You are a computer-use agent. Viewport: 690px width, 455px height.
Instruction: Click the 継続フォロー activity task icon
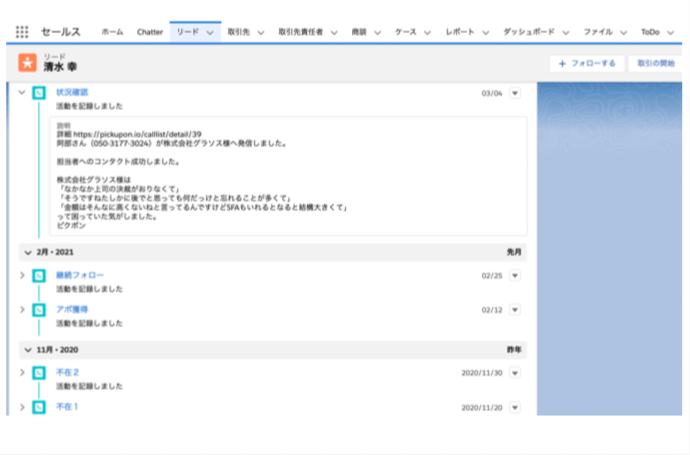[x=38, y=275]
